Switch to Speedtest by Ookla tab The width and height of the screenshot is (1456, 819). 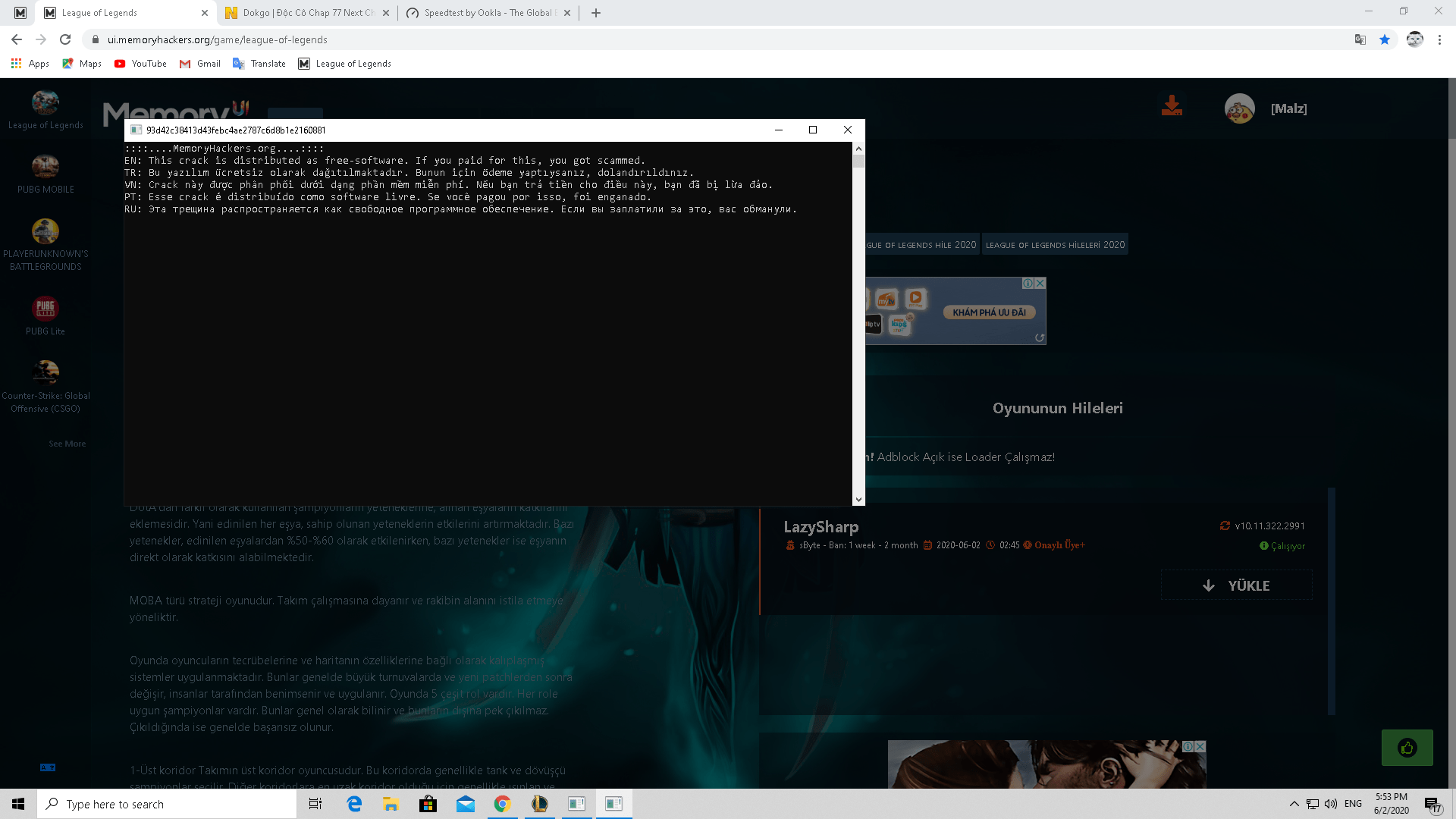tap(489, 13)
